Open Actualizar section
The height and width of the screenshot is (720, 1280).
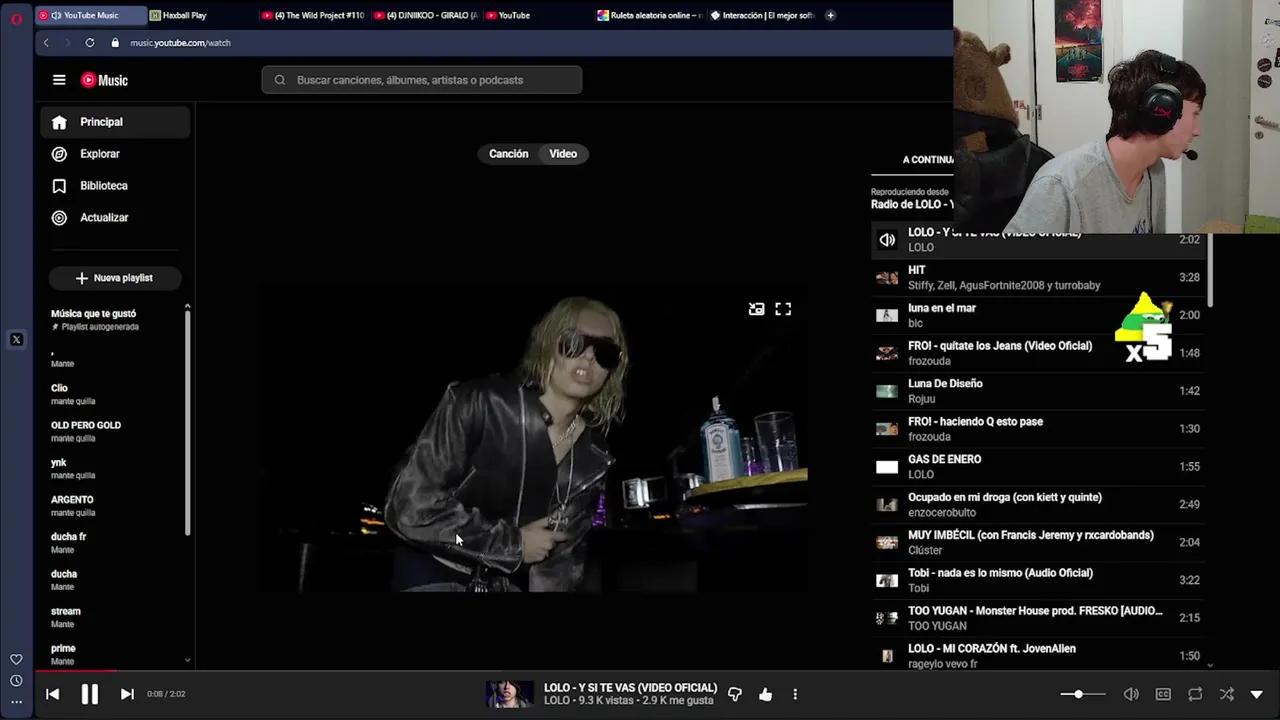click(115, 218)
